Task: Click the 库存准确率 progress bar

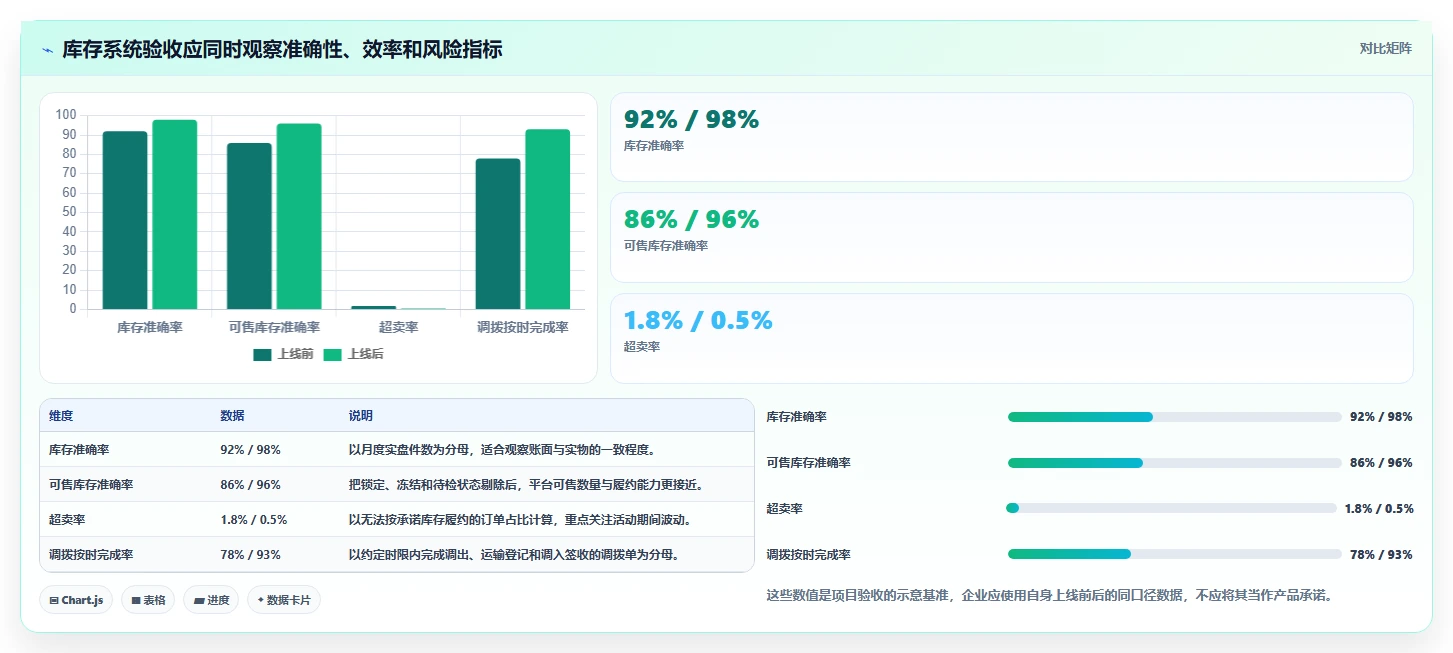Action: [x=1174, y=417]
